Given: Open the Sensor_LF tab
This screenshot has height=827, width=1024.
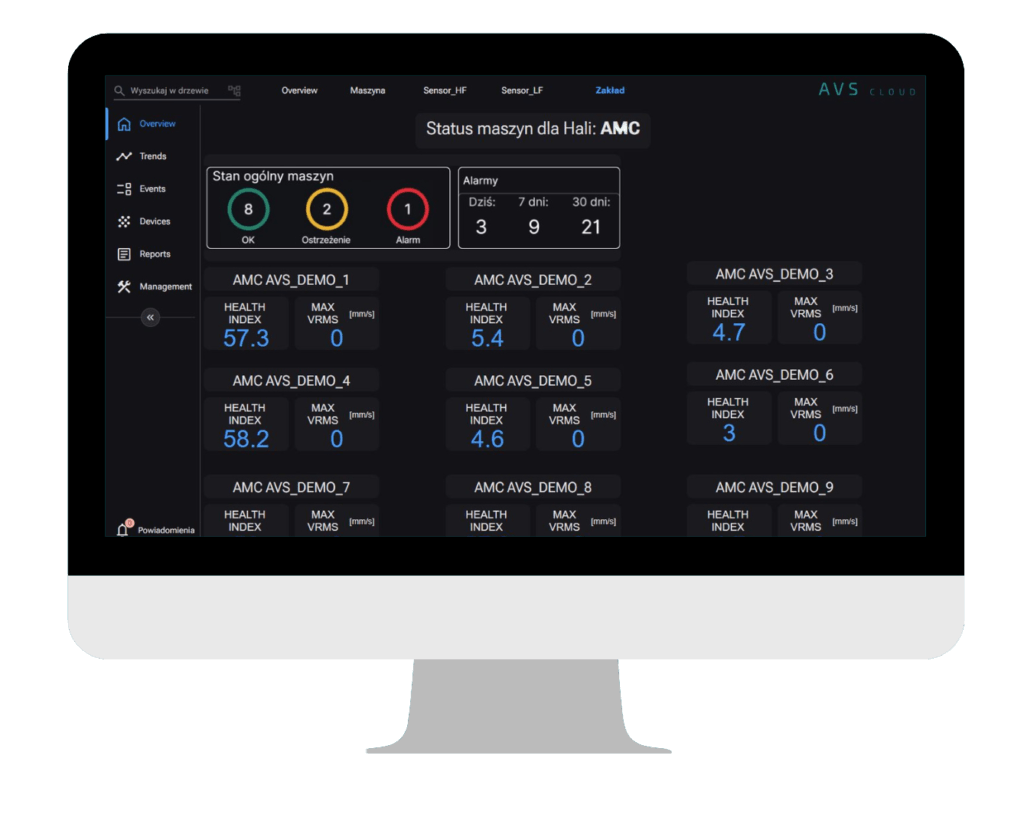Looking at the screenshot, I should (522, 91).
